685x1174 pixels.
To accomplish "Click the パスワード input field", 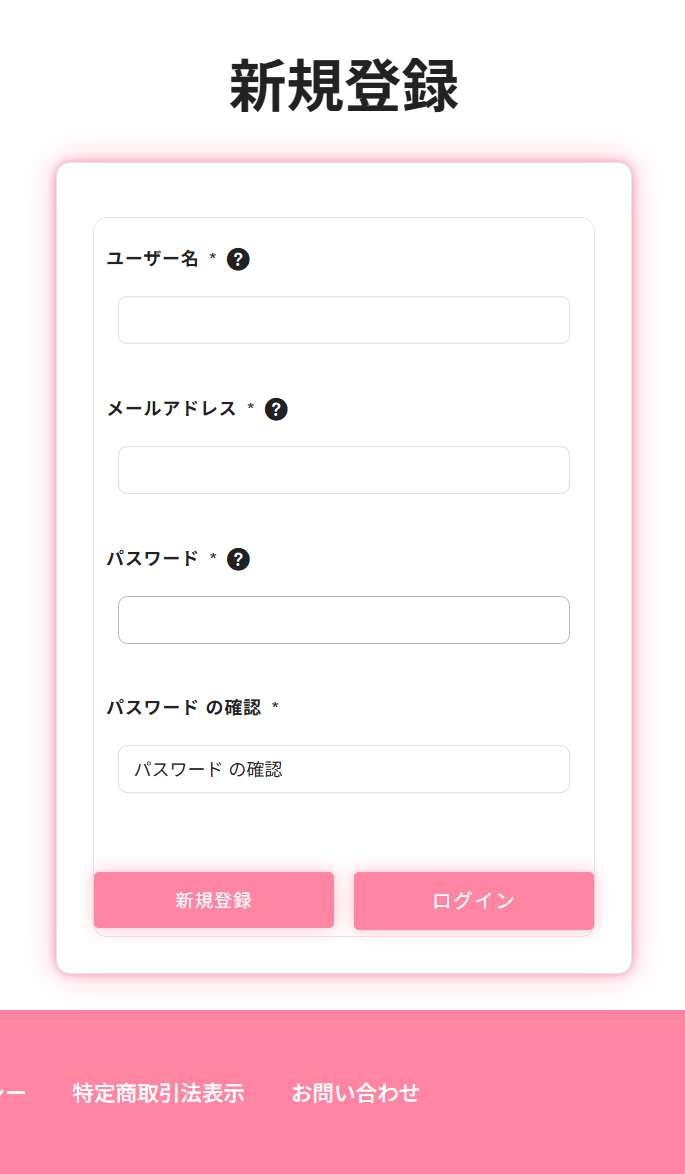I will 343,619.
